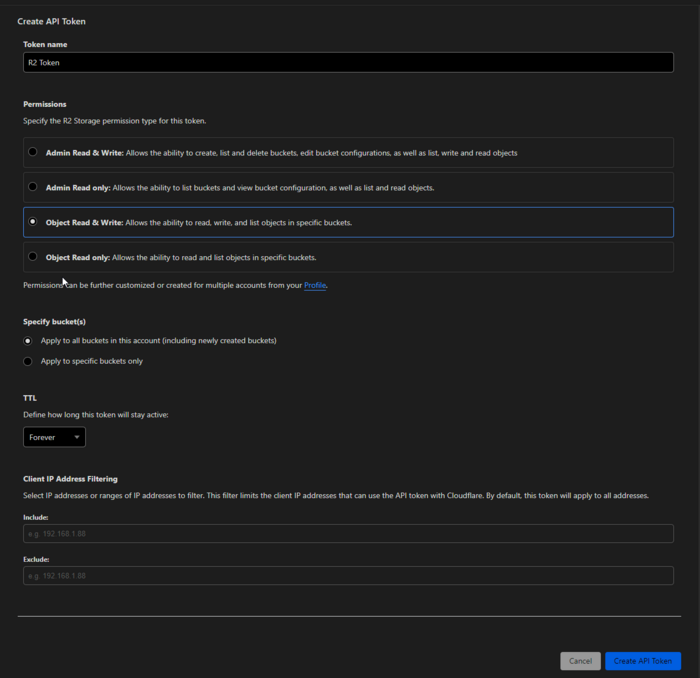Click the Client IP Address Filtering heading
The height and width of the screenshot is (678, 700).
click(x=70, y=479)
